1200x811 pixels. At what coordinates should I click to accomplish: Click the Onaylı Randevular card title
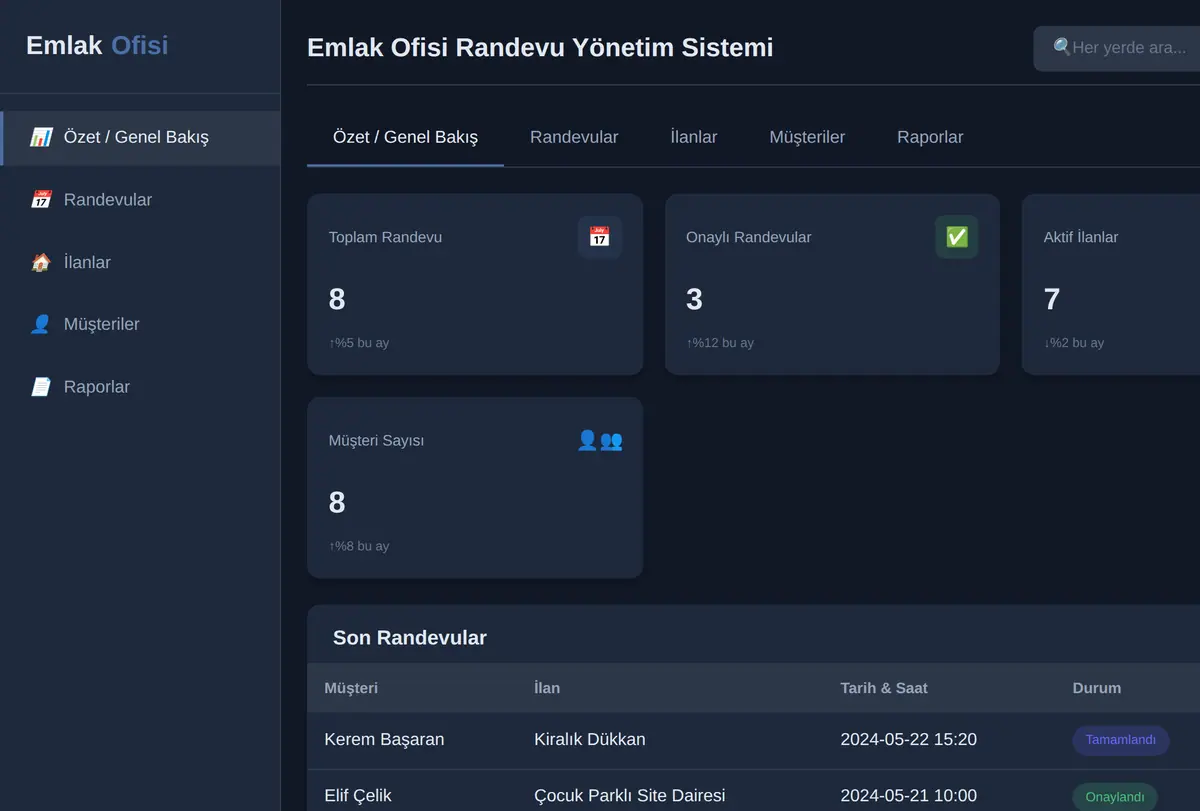pos(749,238)
